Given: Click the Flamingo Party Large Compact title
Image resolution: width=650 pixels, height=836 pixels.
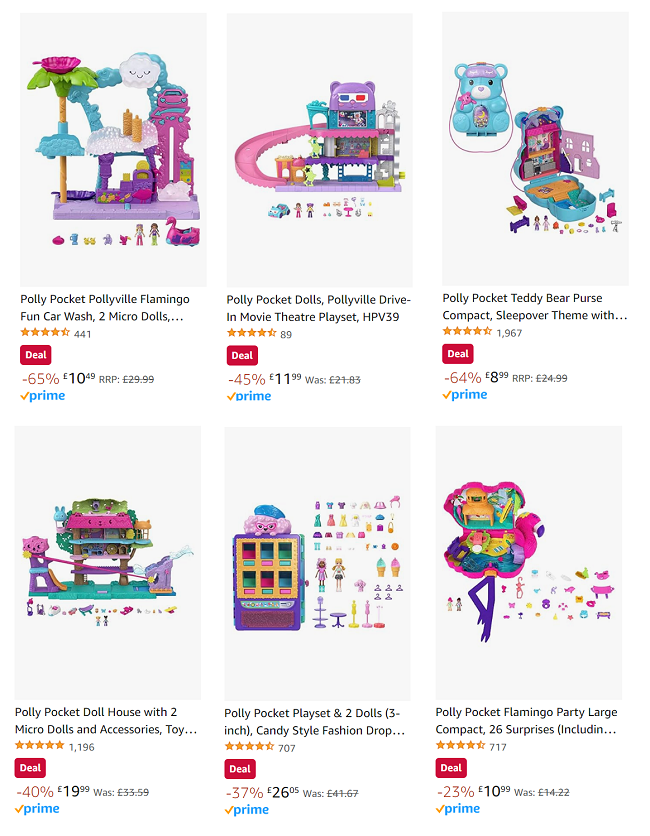Looking at the screenshot, I should coord(526,720).
